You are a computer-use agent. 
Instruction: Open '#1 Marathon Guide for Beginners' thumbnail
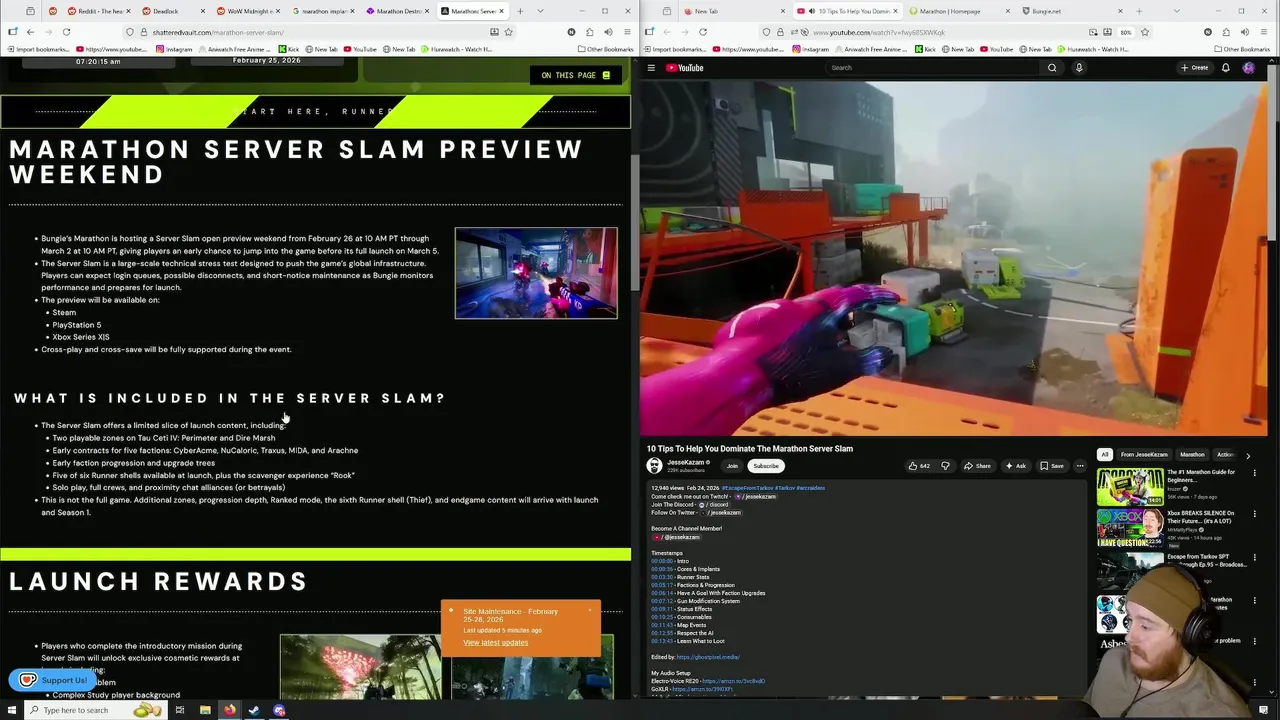pyautogui.click(x=1130, y=487)
